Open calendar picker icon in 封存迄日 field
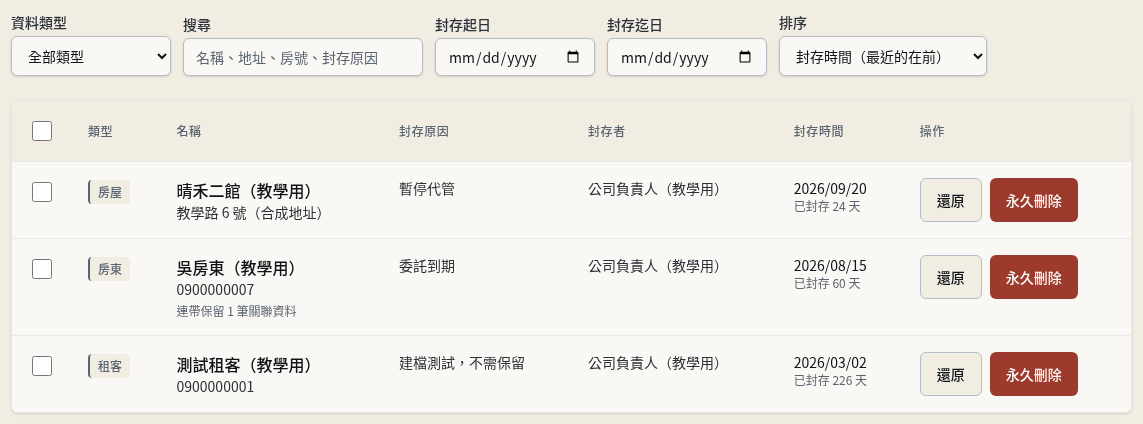 (x=745, y=57)
